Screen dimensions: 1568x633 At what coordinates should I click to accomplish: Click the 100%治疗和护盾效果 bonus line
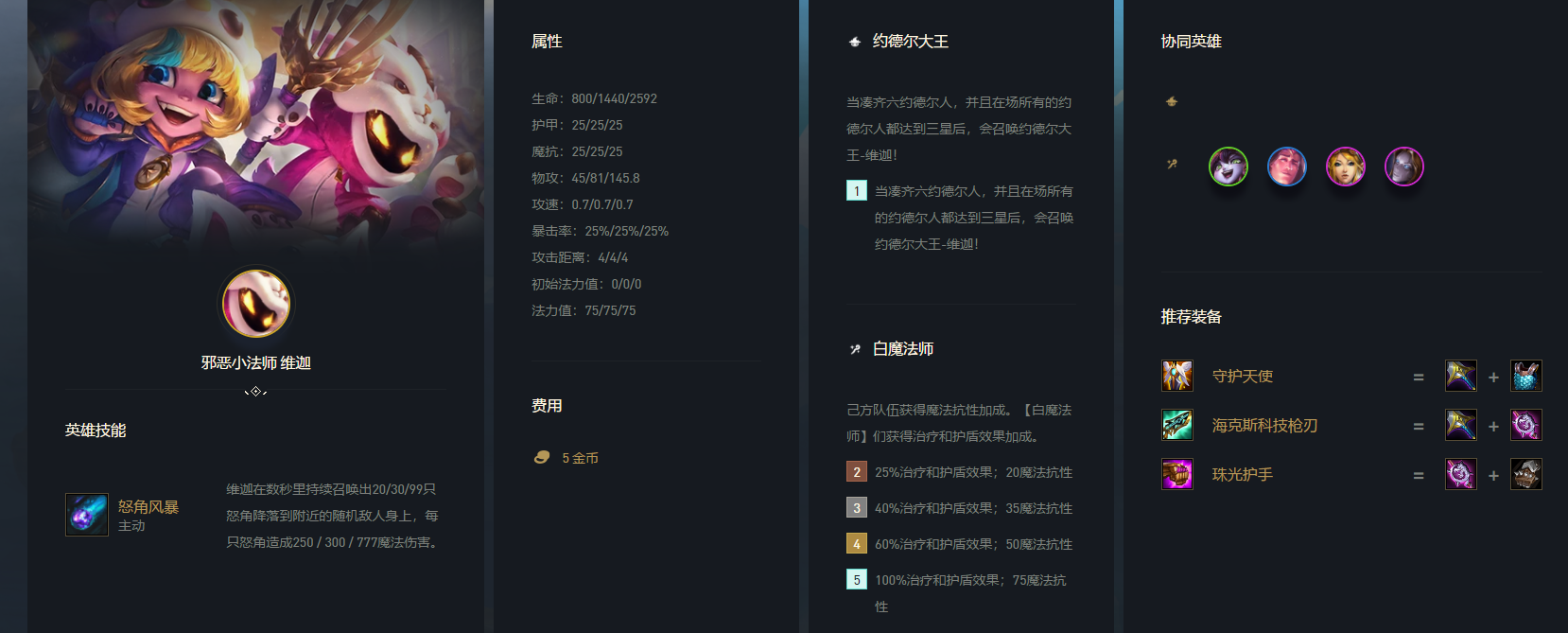tap(970, 593)
